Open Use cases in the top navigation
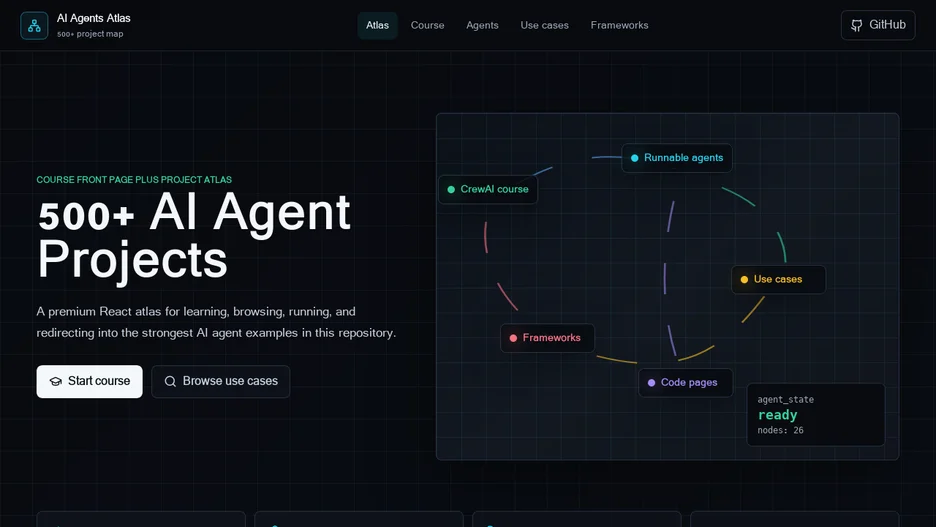 (544, 26)
